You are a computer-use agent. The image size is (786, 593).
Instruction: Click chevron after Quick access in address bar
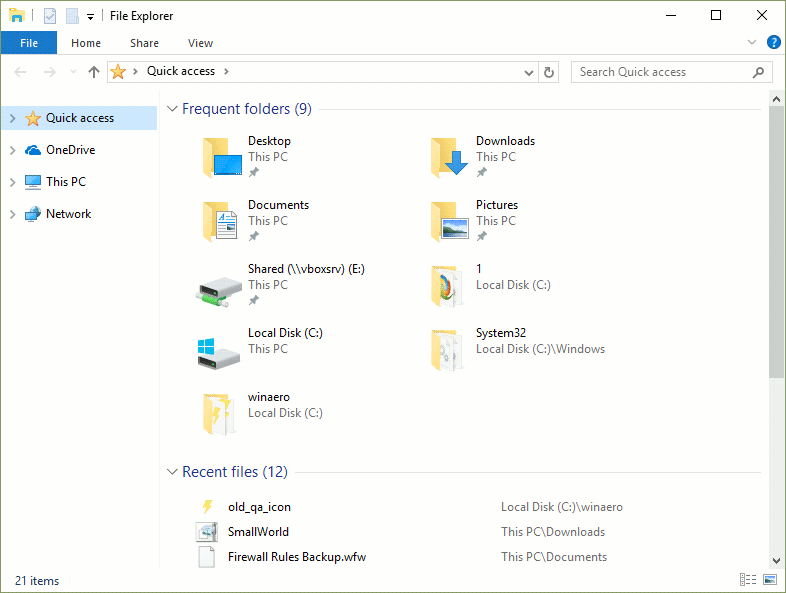point(227,72)
